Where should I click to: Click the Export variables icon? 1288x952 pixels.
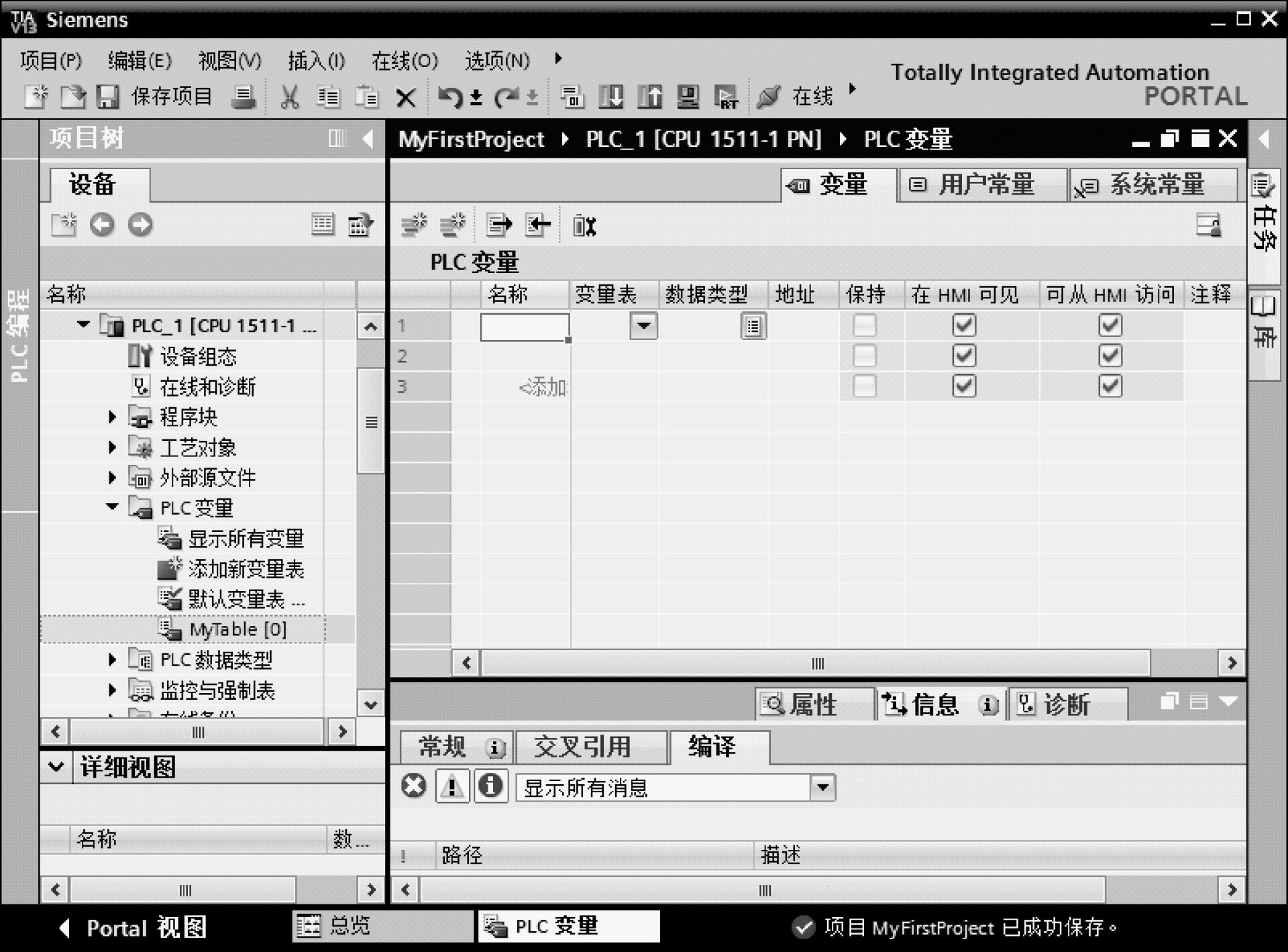tap(498, 225)
